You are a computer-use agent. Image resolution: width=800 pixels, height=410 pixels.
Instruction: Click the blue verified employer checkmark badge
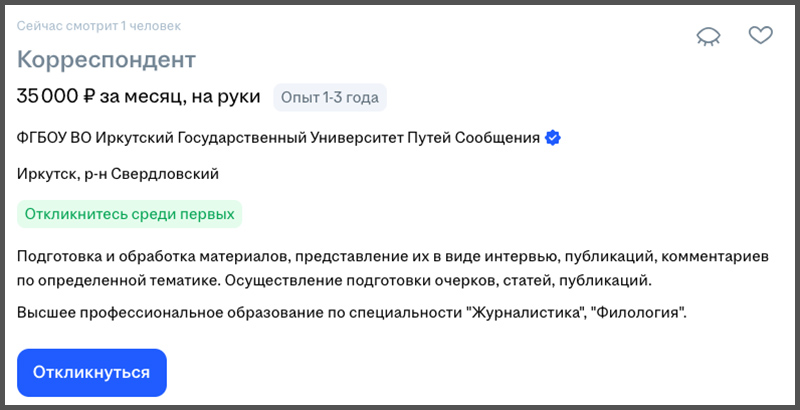[552, 137]
